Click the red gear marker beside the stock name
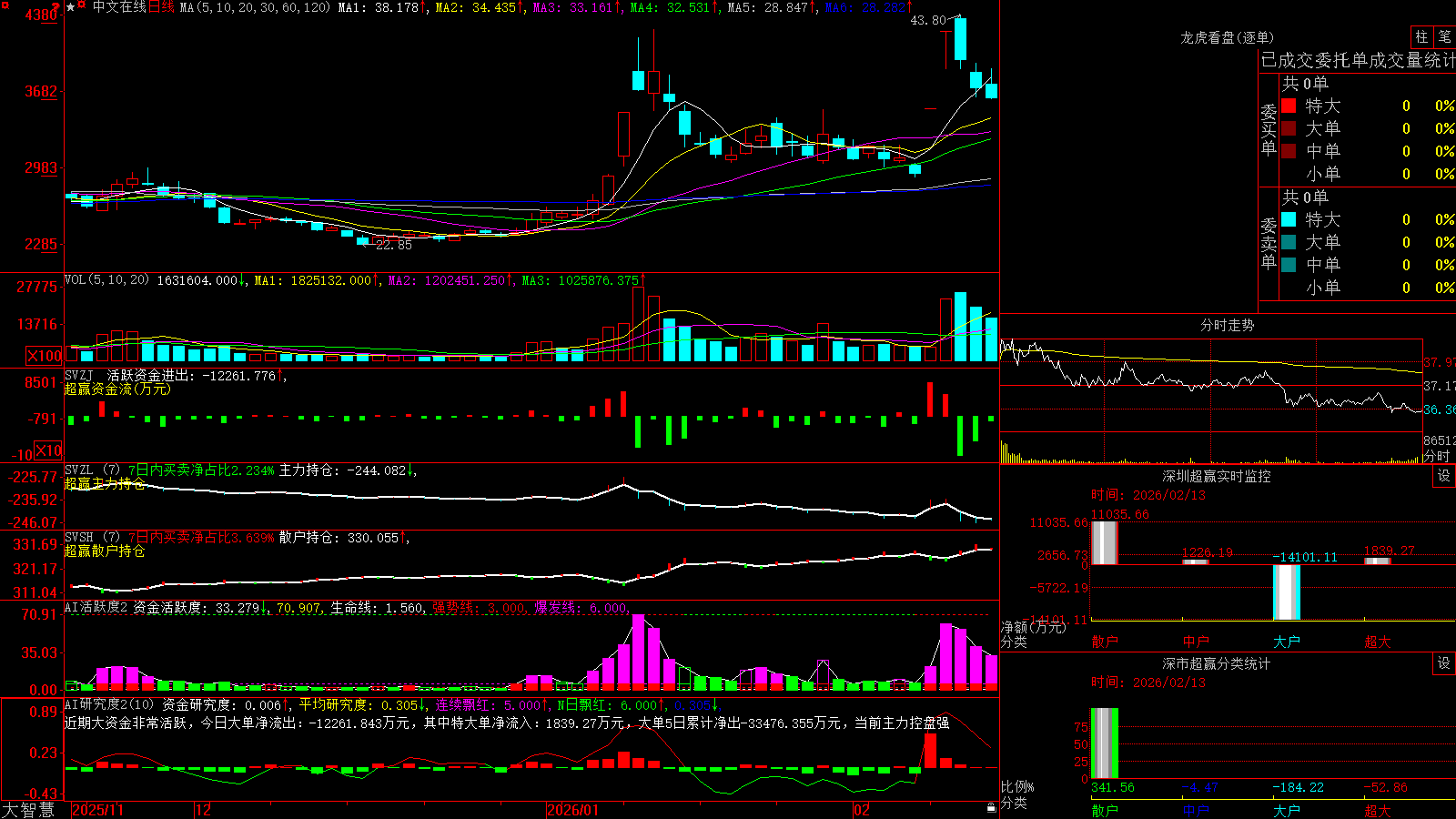The image size is (1456, 819). click(x=82, y=6)
